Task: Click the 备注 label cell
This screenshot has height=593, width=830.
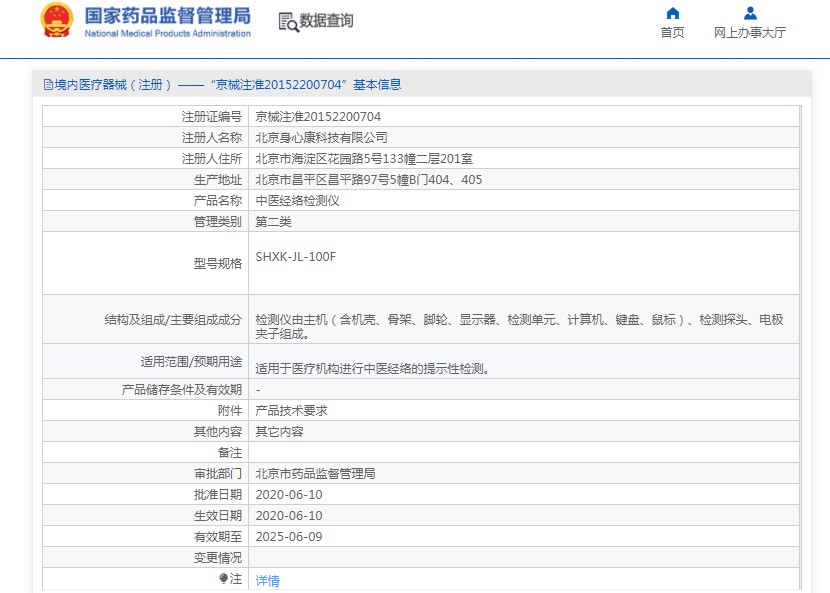Action: pos(146,453)
